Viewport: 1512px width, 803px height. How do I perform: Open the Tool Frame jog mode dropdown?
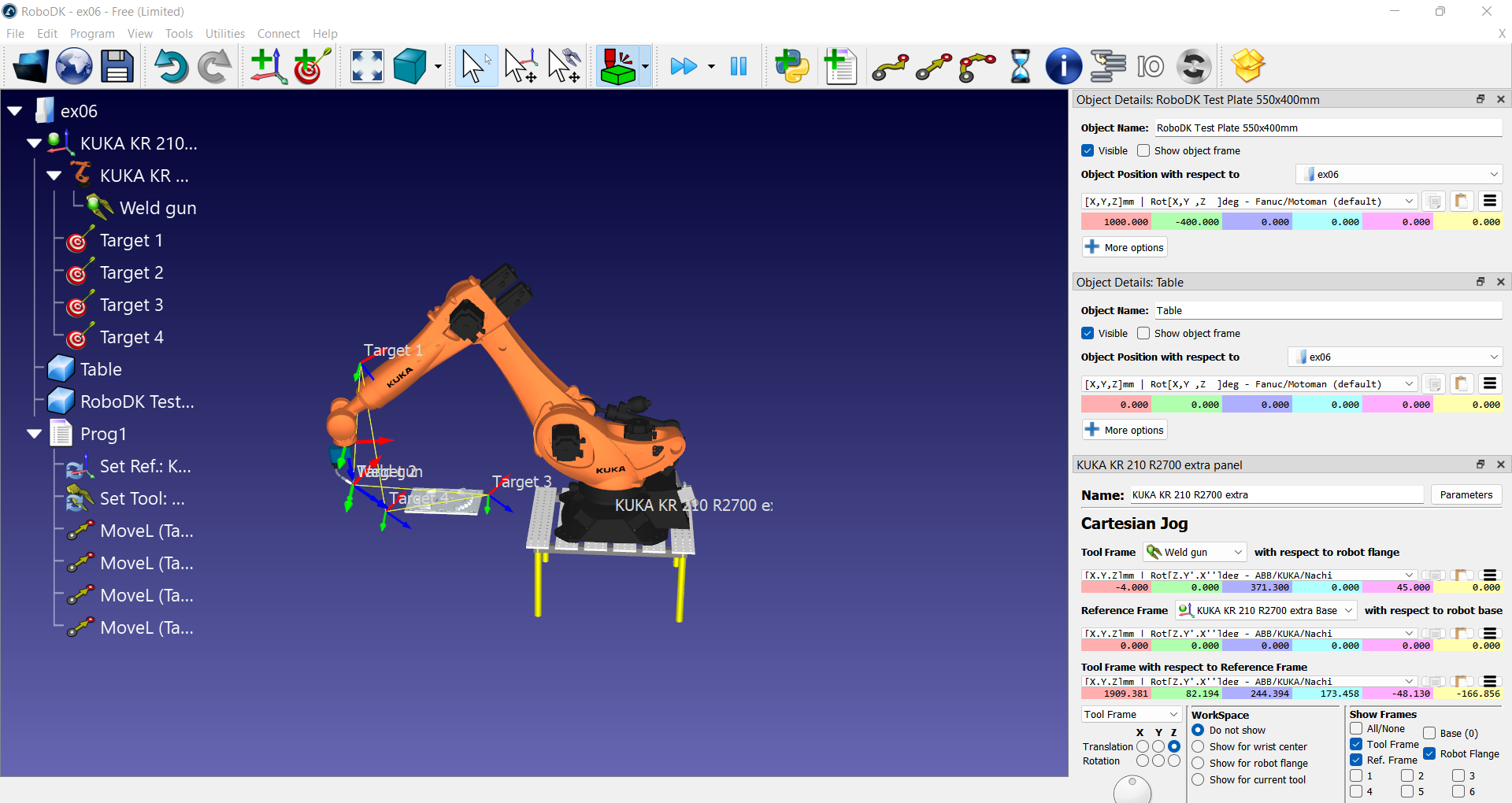pyautogui.click(x=1131, y=714)
